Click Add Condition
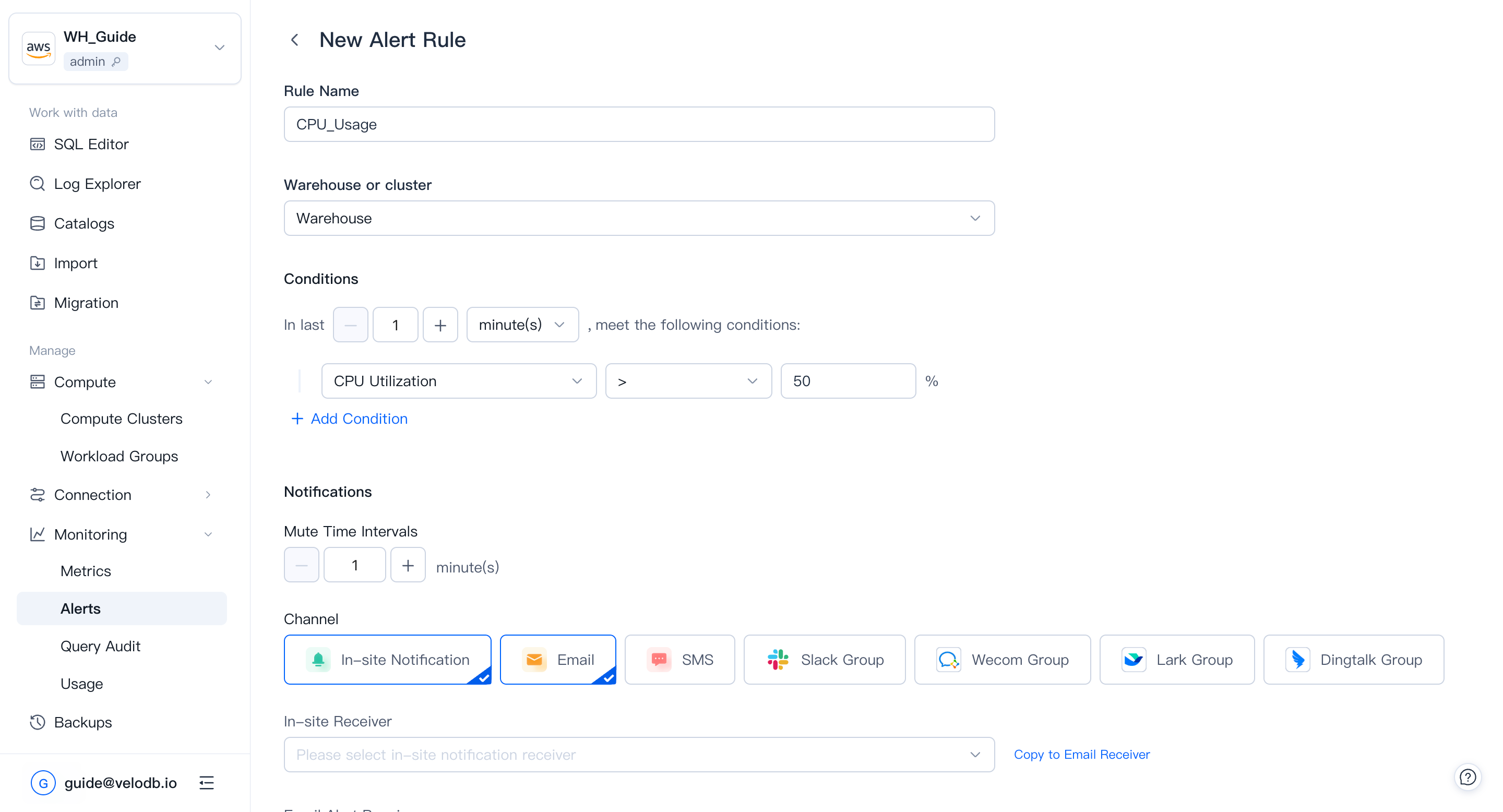 tap(350, 419)
